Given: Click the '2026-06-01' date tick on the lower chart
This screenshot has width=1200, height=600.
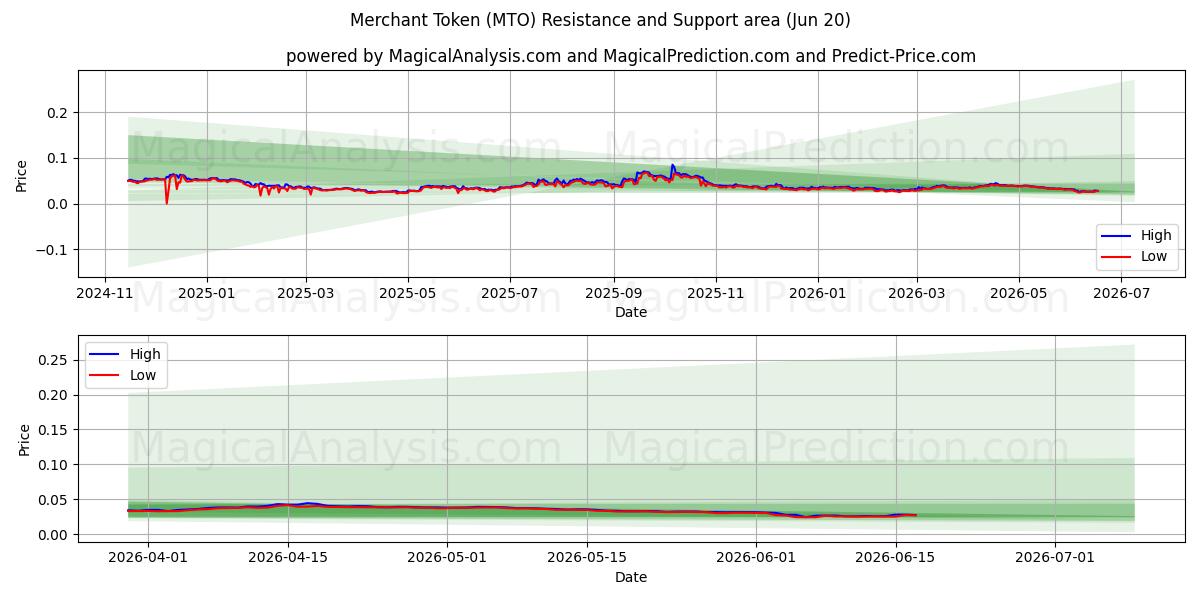Looking at the screenshot, I should [x=756, y=559].
